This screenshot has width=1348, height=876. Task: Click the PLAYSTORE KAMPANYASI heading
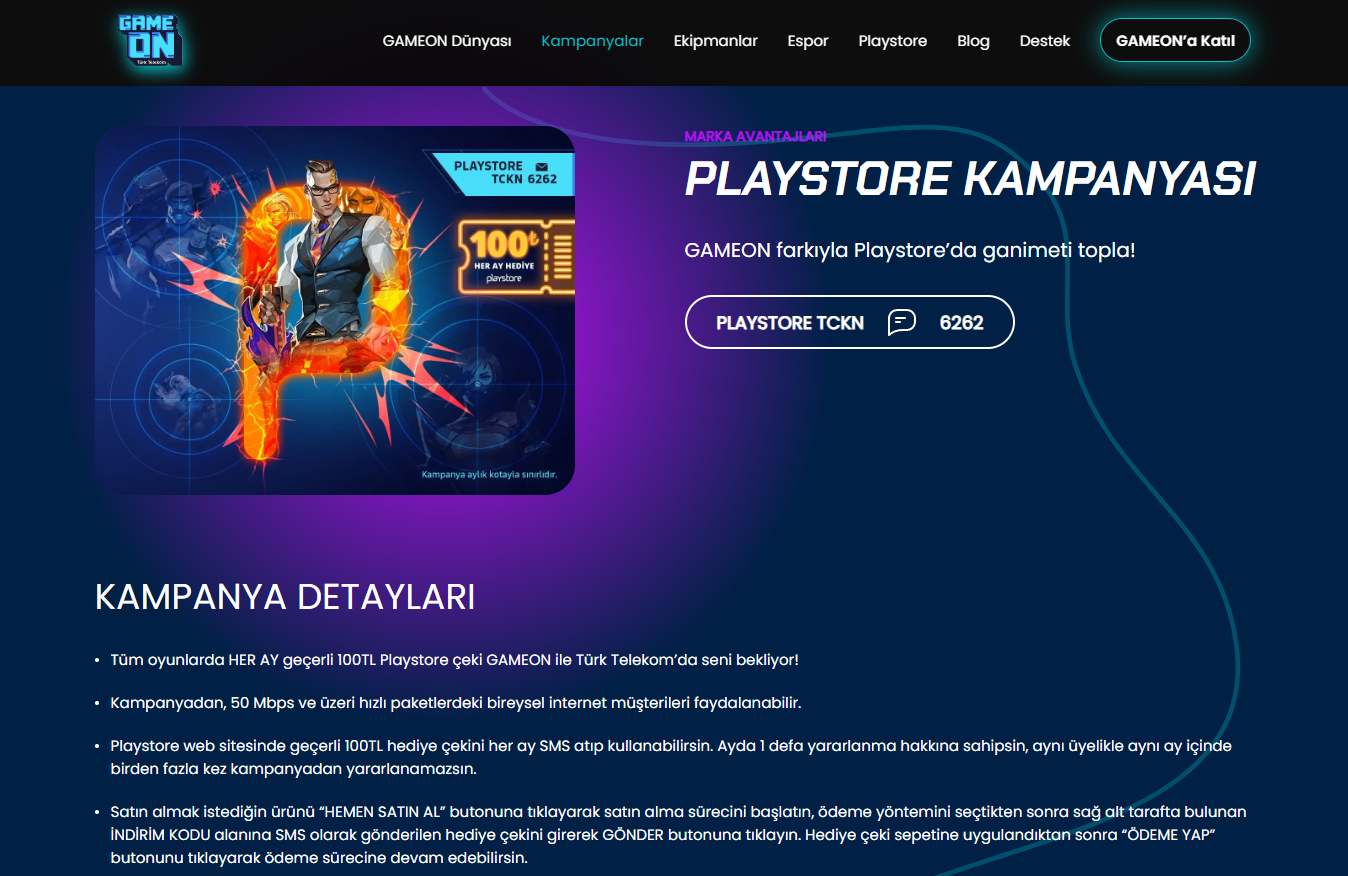969,179
